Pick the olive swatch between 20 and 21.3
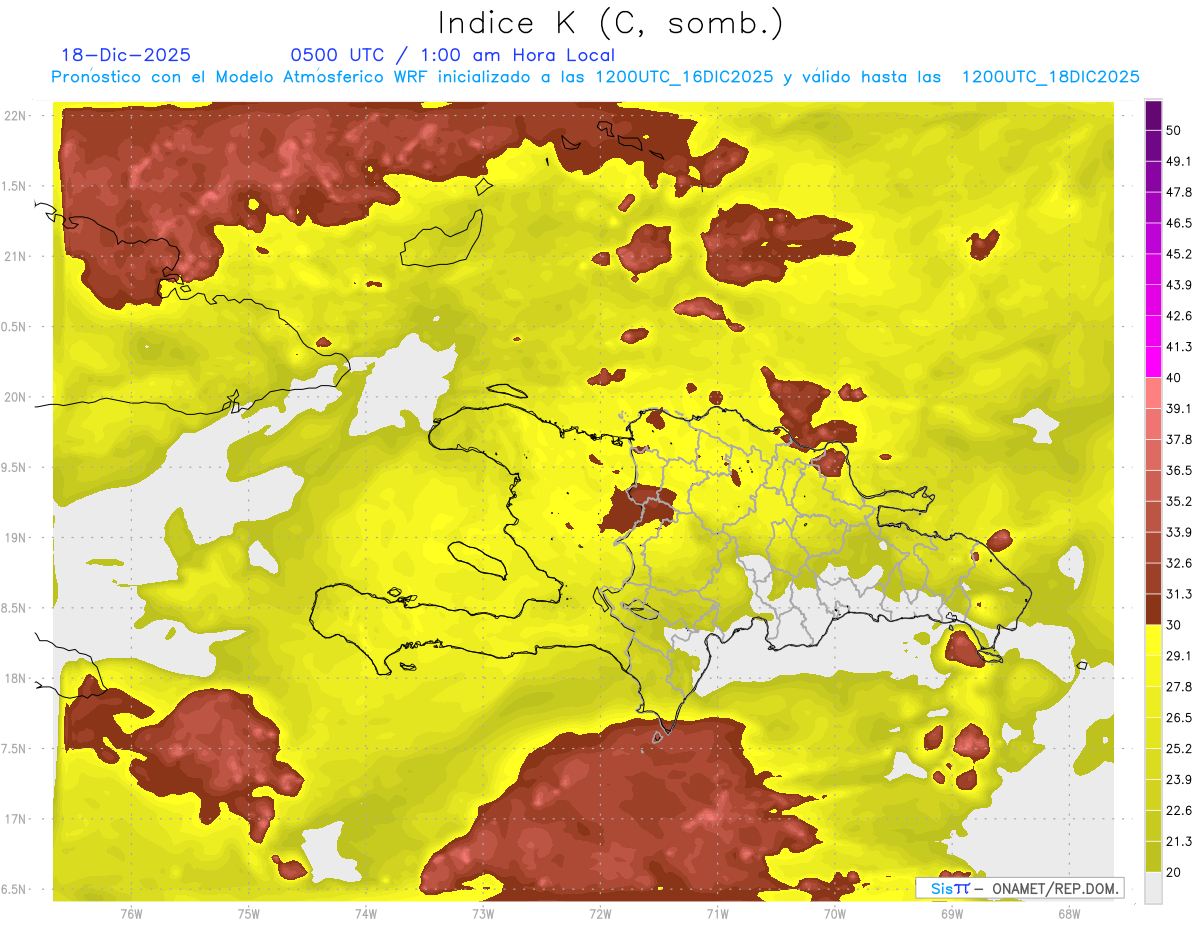Image resolution: width=1200 pixels, height=927 pixels. (x=1153, y=856)
